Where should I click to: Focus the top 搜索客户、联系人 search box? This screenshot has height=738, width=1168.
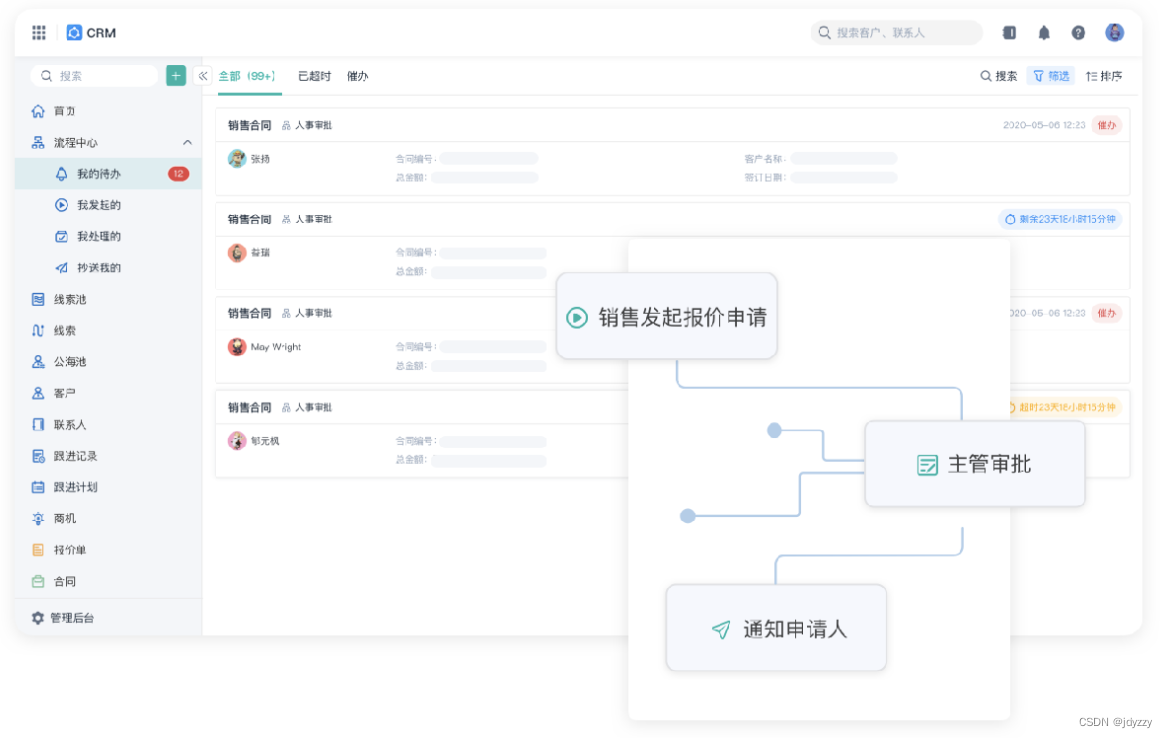896,33
